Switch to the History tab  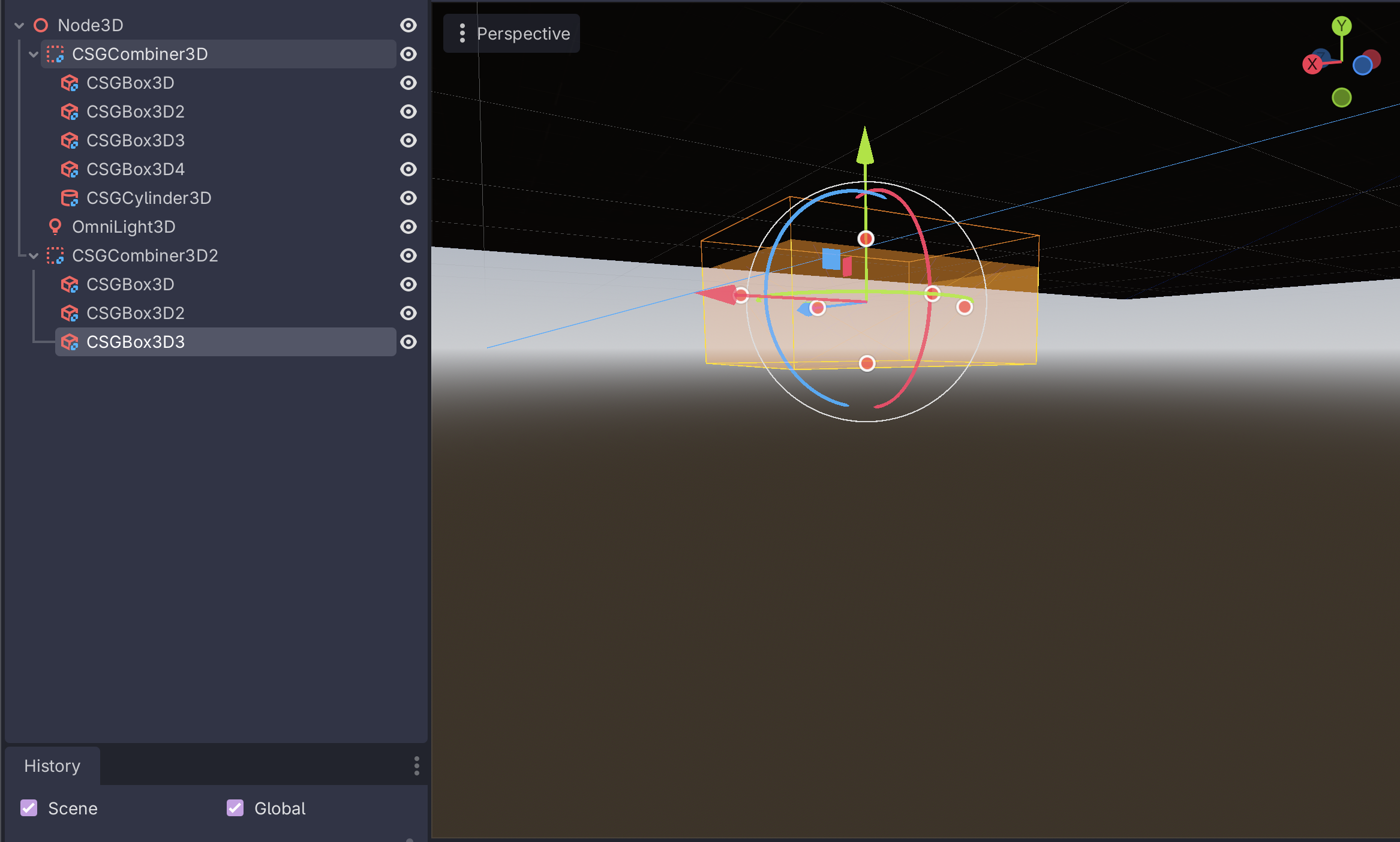52,766
